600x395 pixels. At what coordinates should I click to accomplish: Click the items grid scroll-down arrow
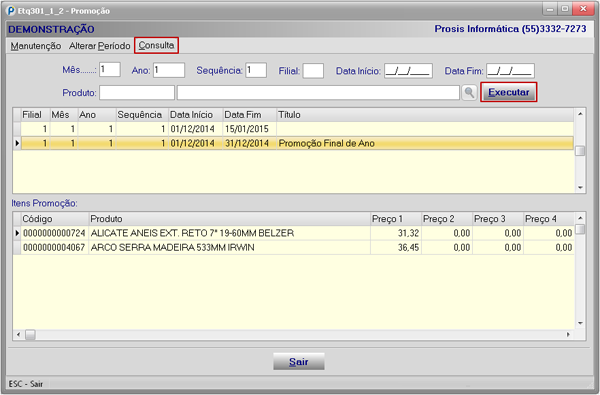pos(580,323)
